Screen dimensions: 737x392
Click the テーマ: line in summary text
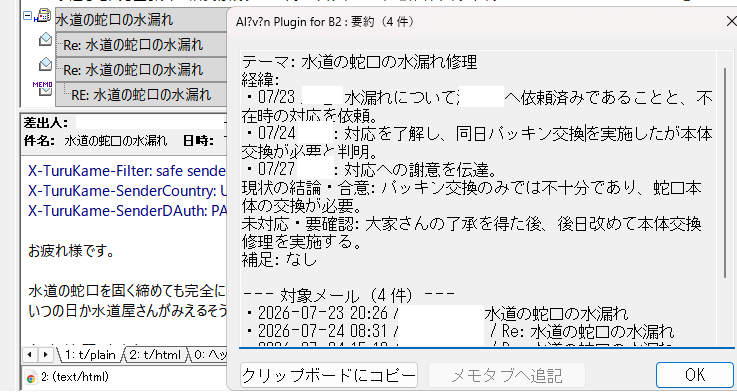coord(360,63)
